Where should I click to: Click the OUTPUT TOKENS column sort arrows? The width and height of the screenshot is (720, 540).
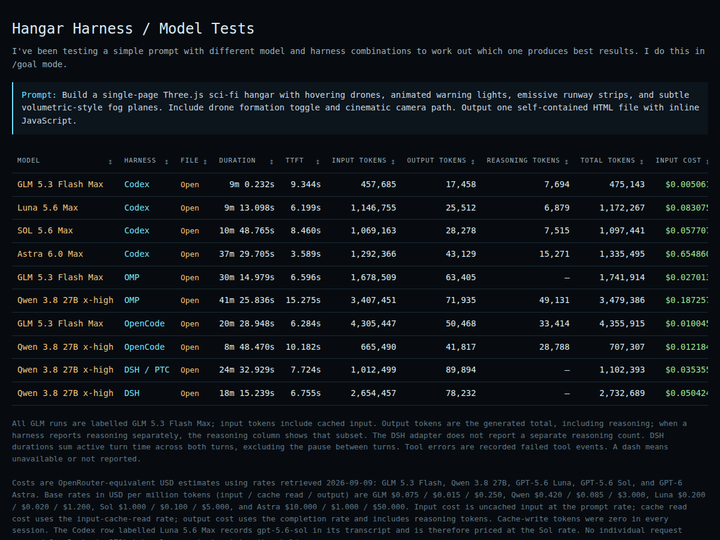pos(472,161)
